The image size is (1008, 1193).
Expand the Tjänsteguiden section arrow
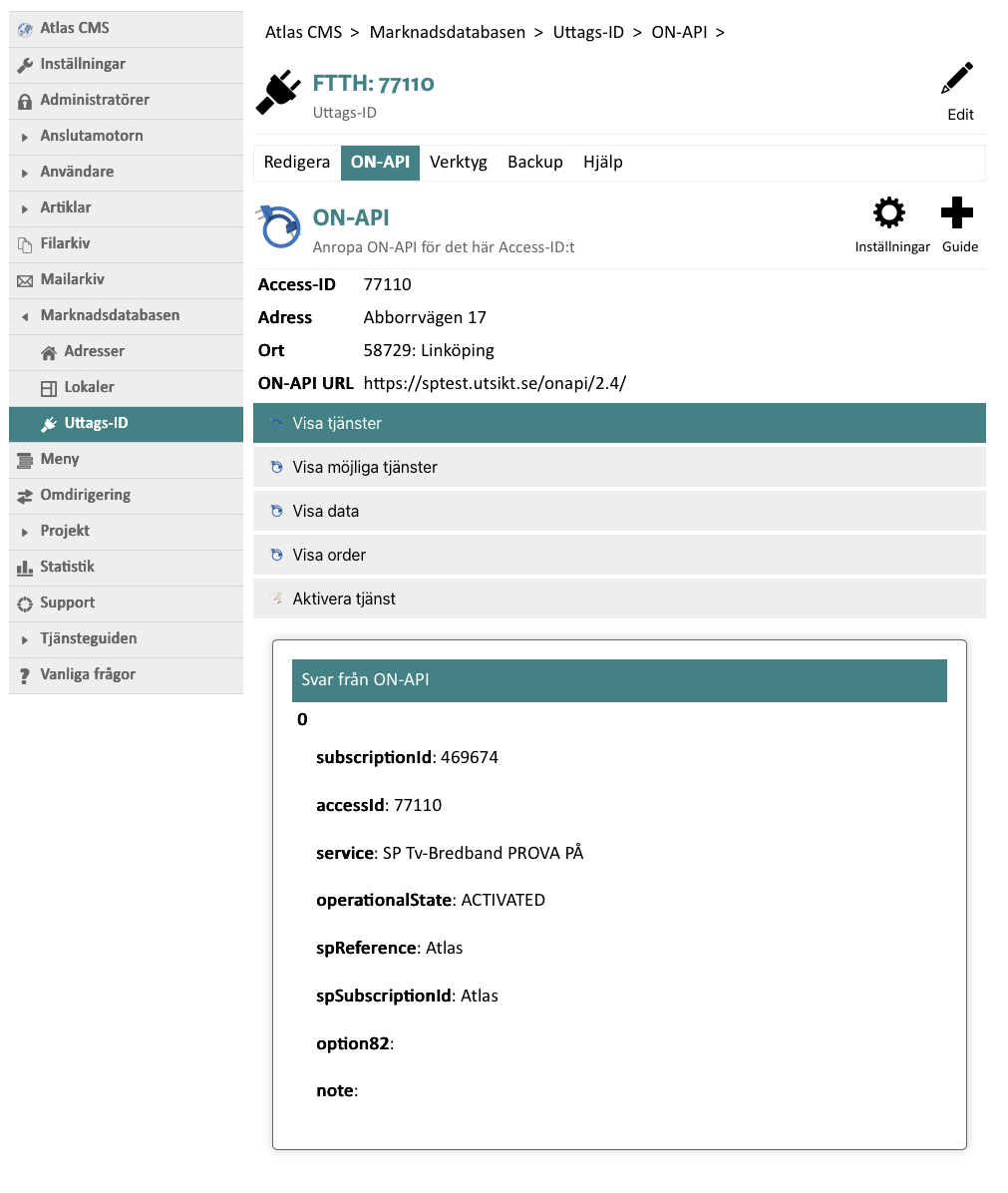point(25,639)
